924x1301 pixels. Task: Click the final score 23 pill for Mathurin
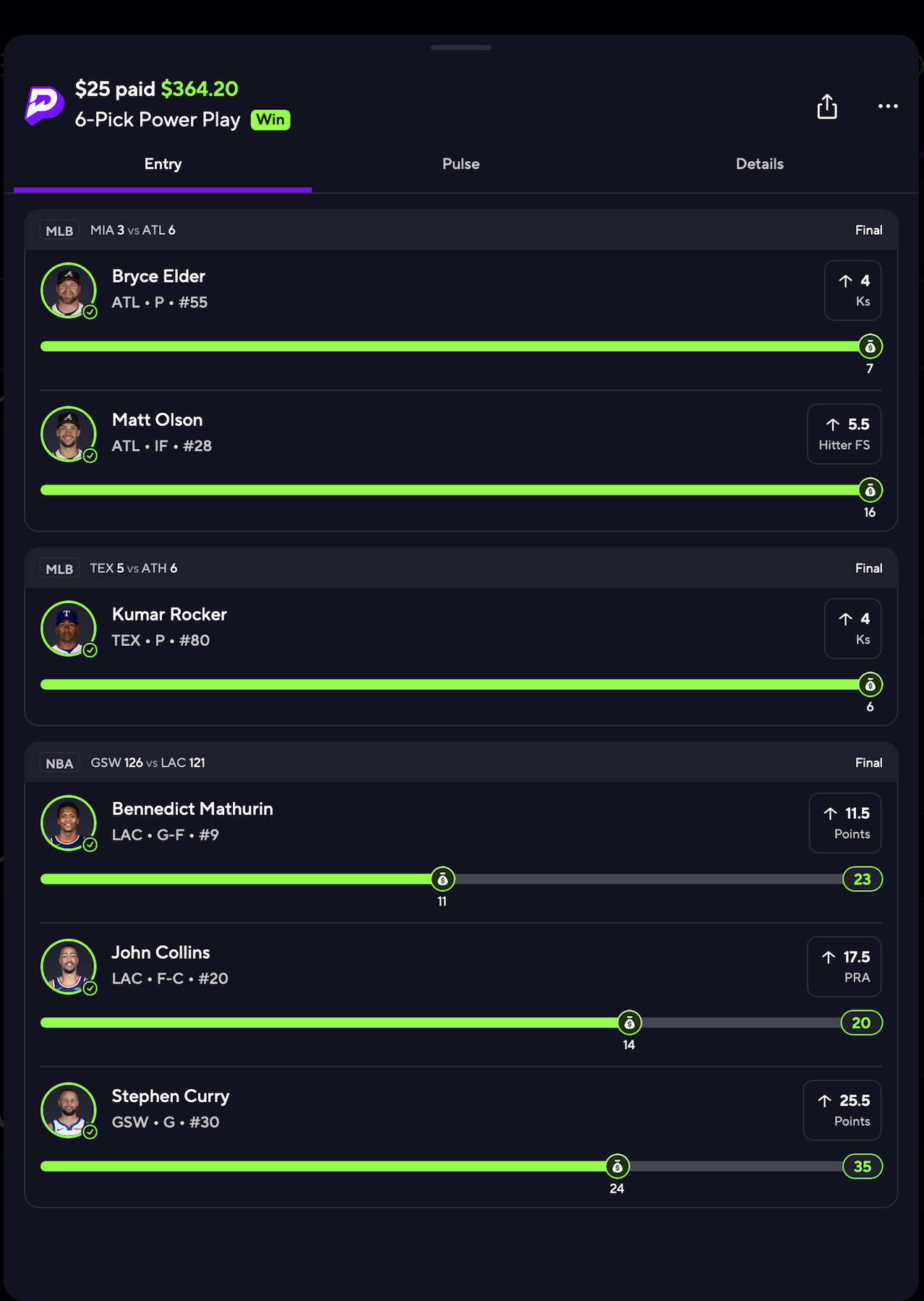click(863, 879)
